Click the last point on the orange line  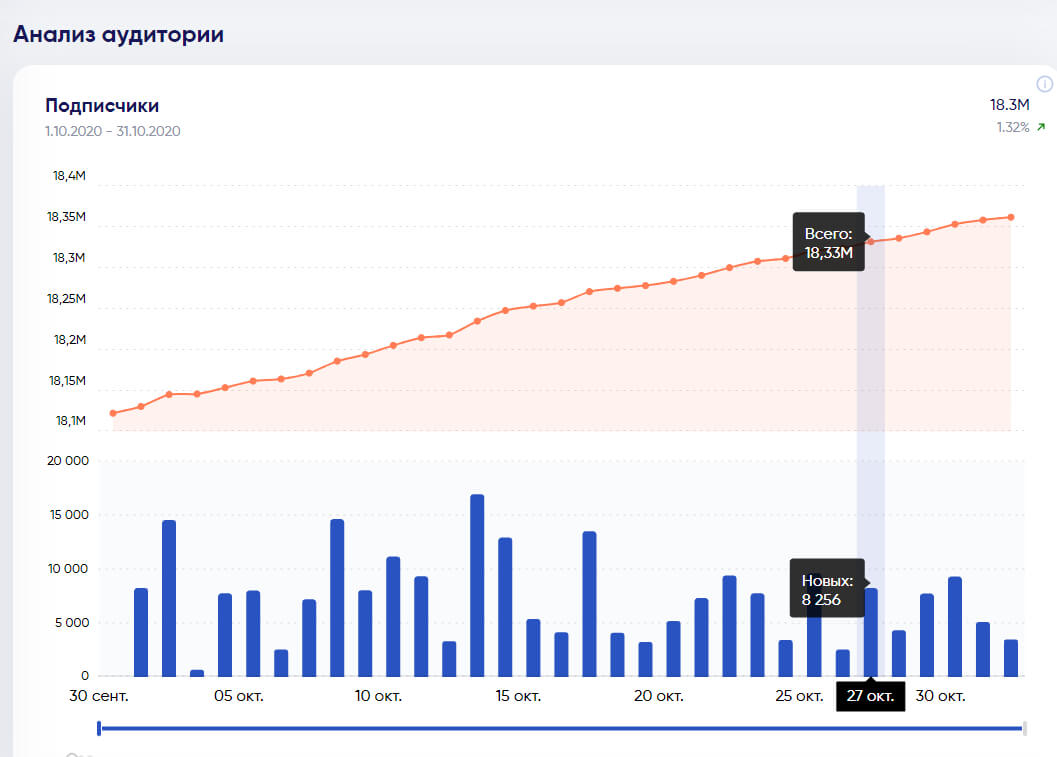1011,217
